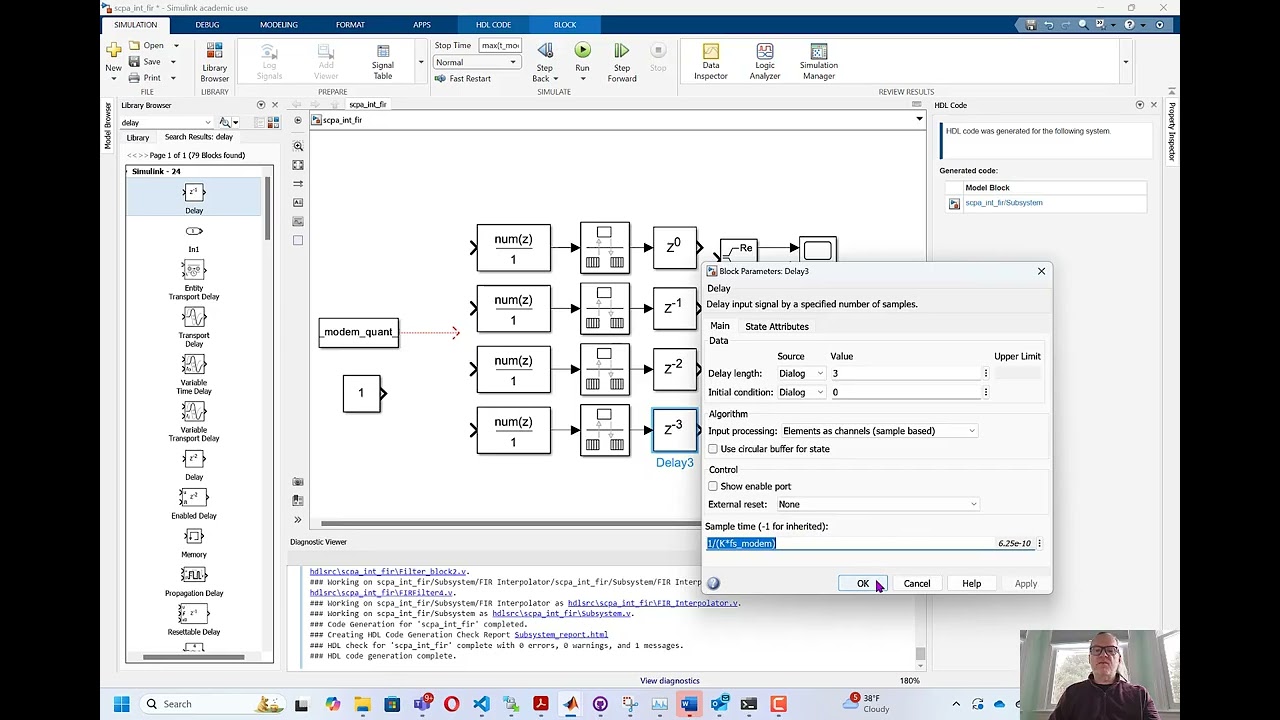Click the Delay3 block on canvas
The height and width of the screenshot is (720, 1280).
pos(674,430)
